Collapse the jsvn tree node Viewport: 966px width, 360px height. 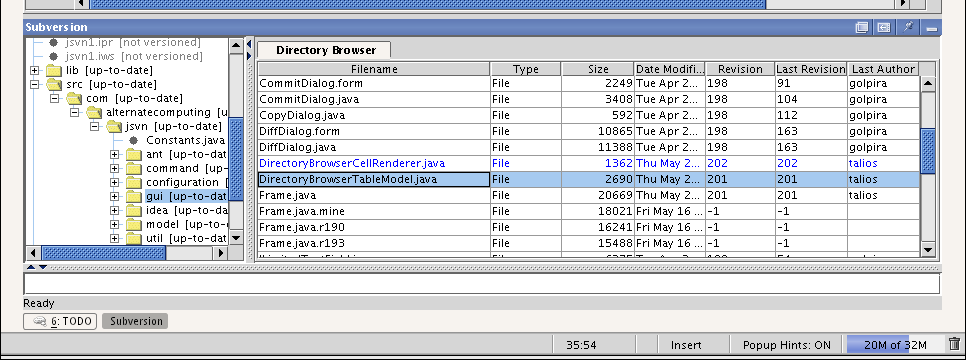click(x=95, y=126)
